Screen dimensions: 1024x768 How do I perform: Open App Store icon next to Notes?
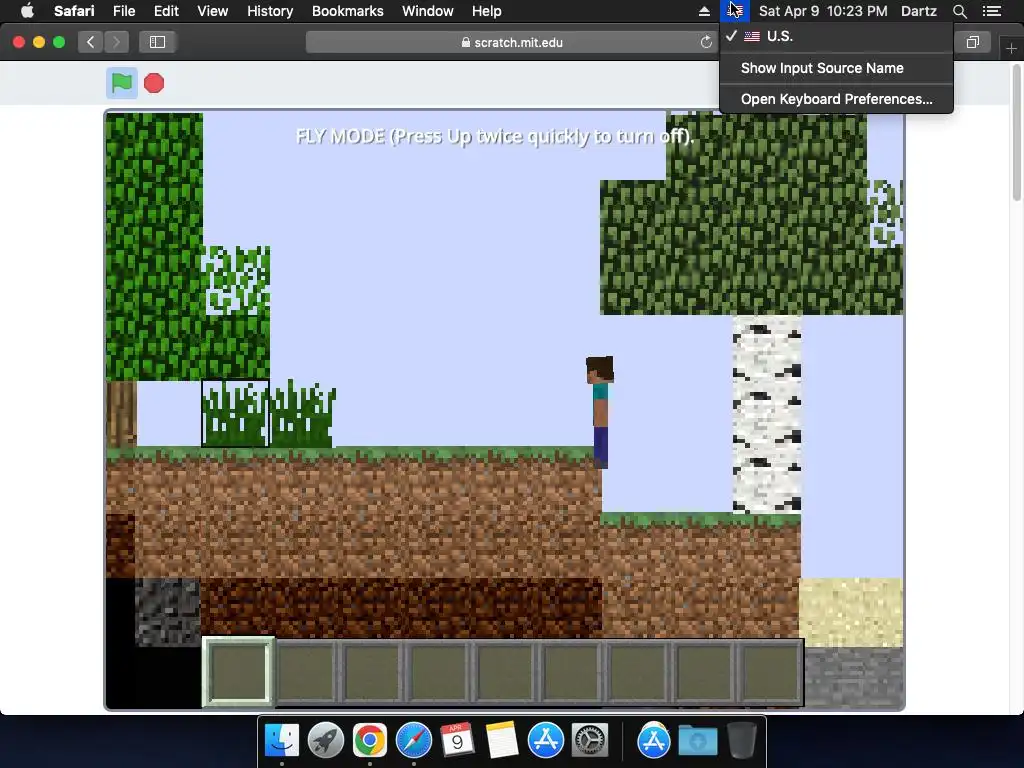click(545, 740)
